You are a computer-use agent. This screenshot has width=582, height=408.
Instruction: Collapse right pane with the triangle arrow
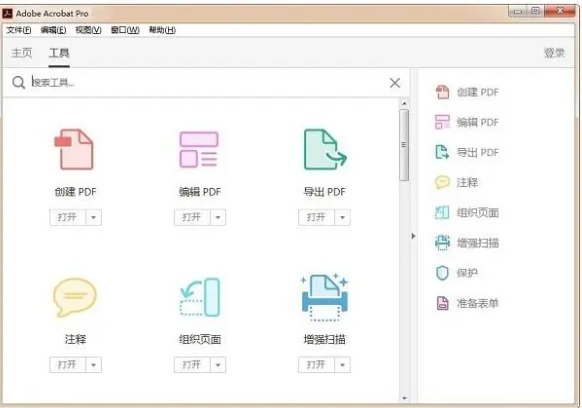click(x=413, y=236)
